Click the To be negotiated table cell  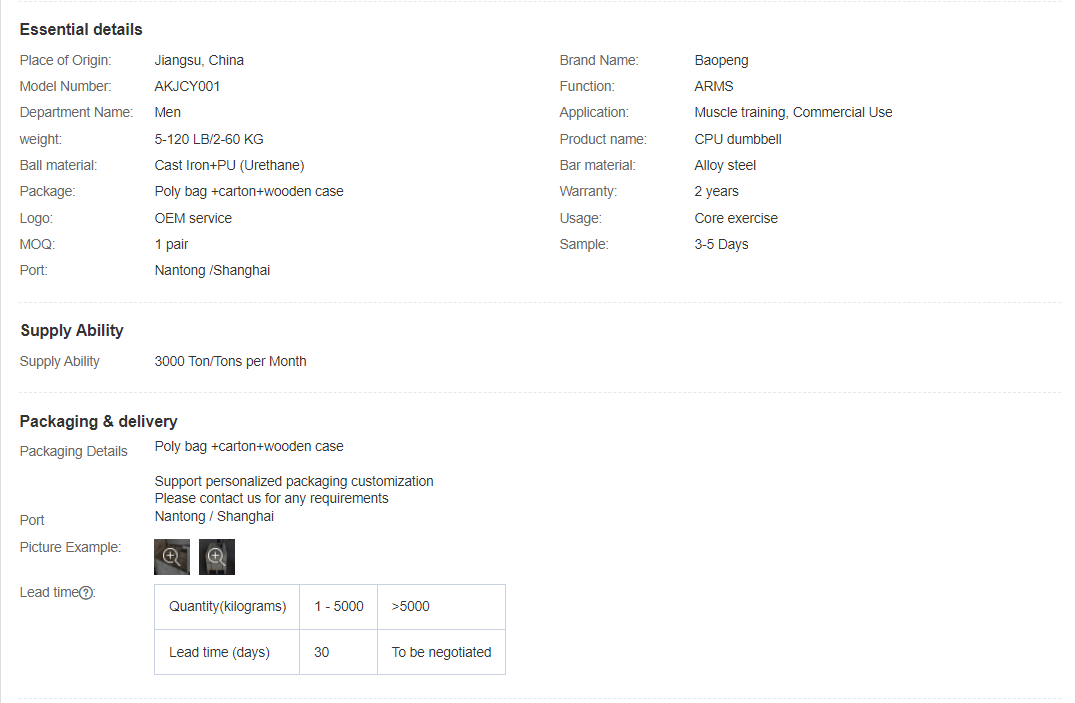click(441, 652)
